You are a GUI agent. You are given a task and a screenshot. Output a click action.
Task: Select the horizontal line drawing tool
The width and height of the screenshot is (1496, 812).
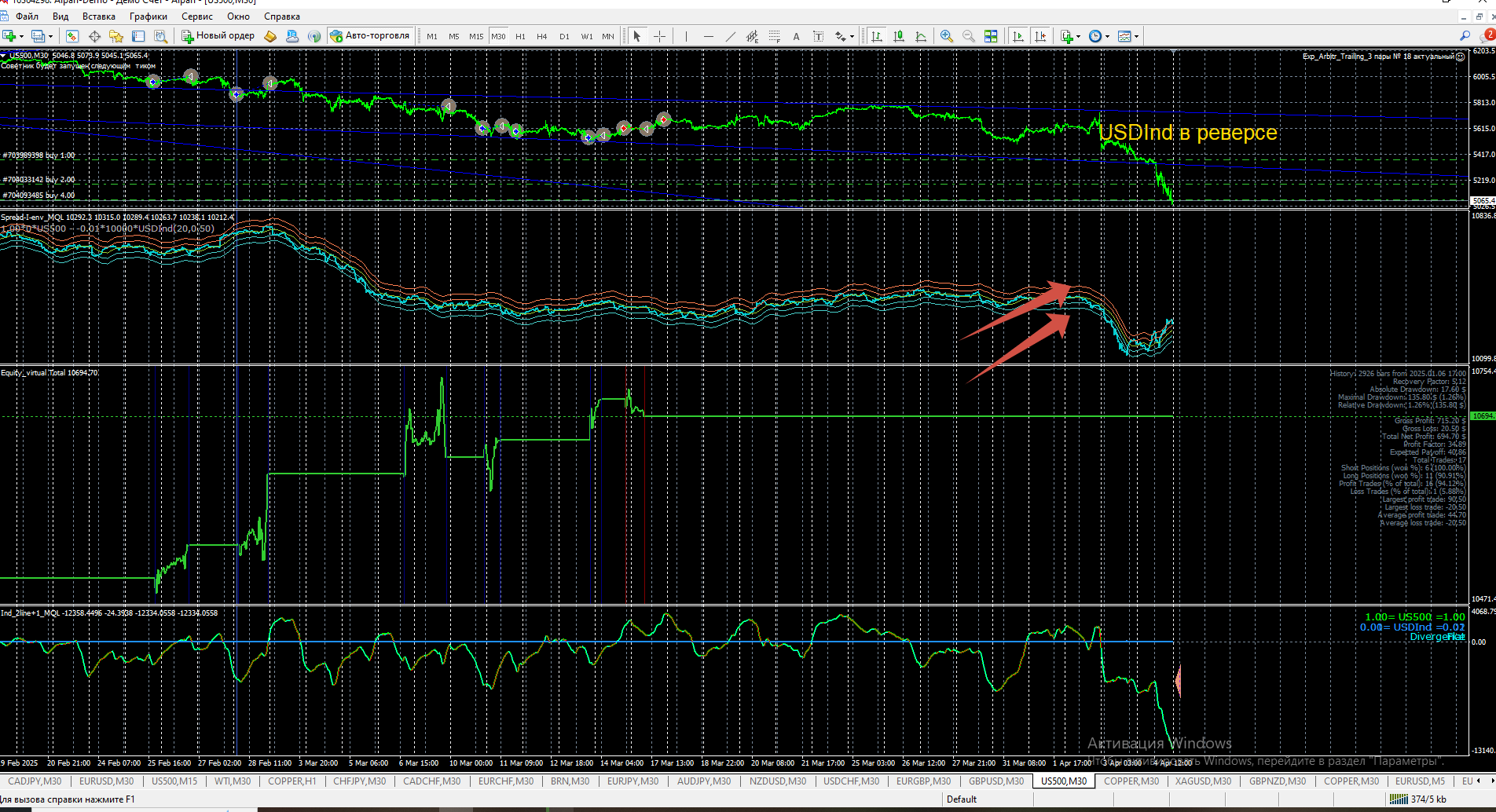tap(708, 36)
